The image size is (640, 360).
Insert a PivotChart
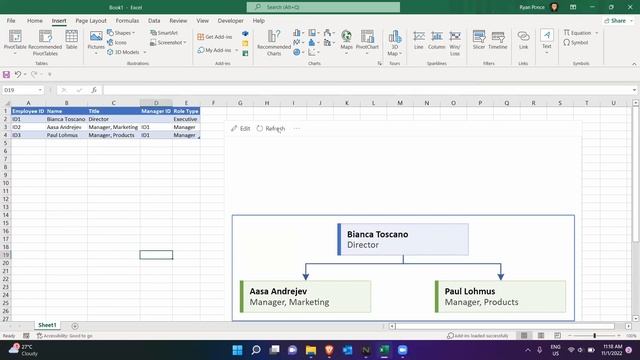367,41
